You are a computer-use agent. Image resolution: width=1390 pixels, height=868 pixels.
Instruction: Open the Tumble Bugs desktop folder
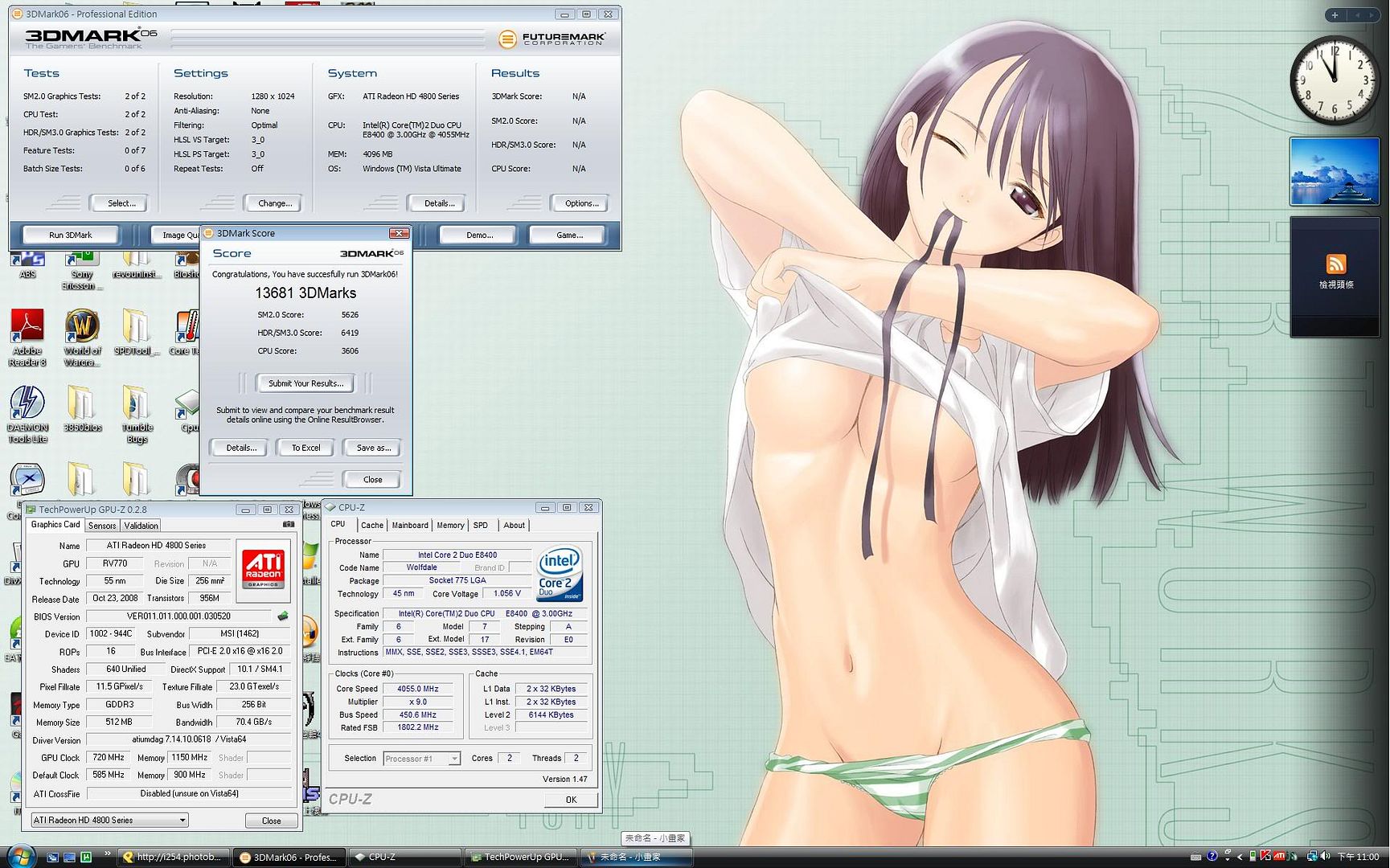tap(137, 414)
